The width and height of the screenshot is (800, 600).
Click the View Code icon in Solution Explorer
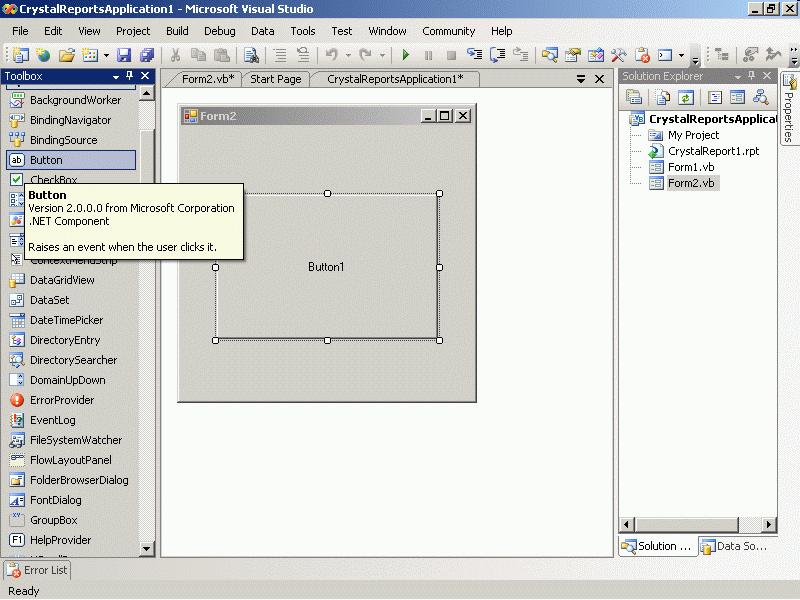pos(714,97)
